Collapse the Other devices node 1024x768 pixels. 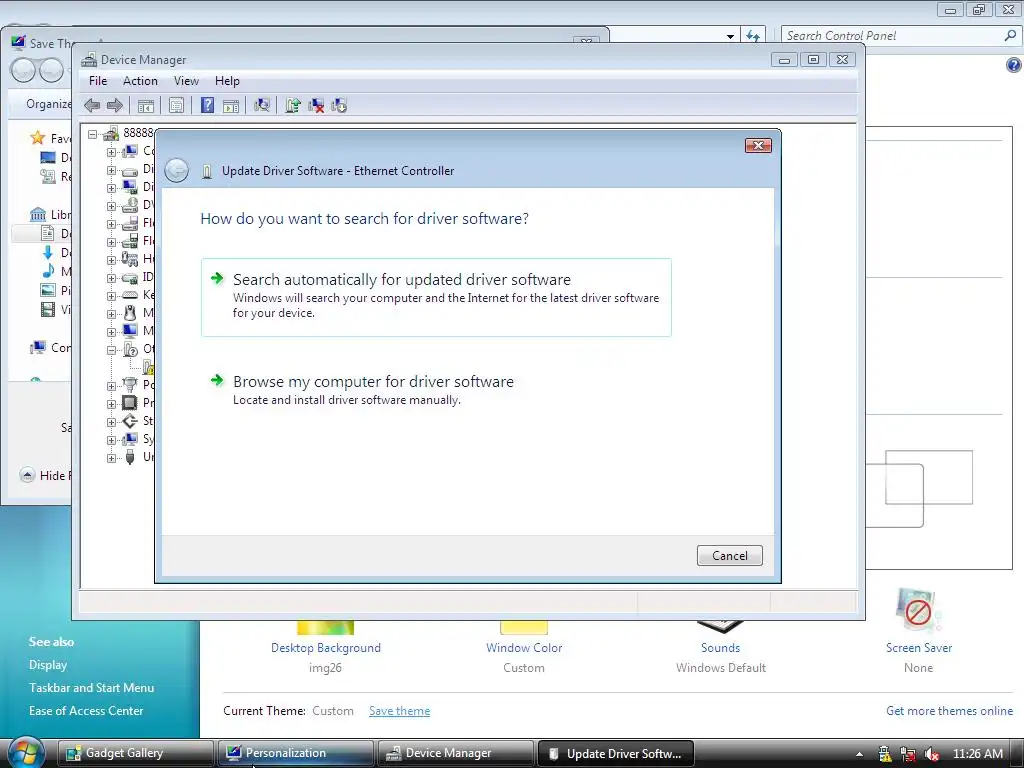pyautogui.click(x=111, y=350)
